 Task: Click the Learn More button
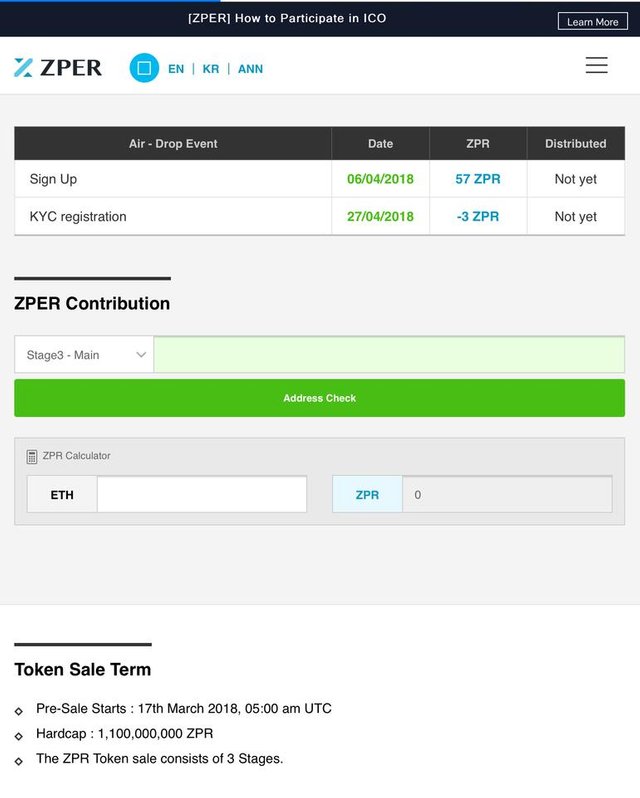(592, 22)
